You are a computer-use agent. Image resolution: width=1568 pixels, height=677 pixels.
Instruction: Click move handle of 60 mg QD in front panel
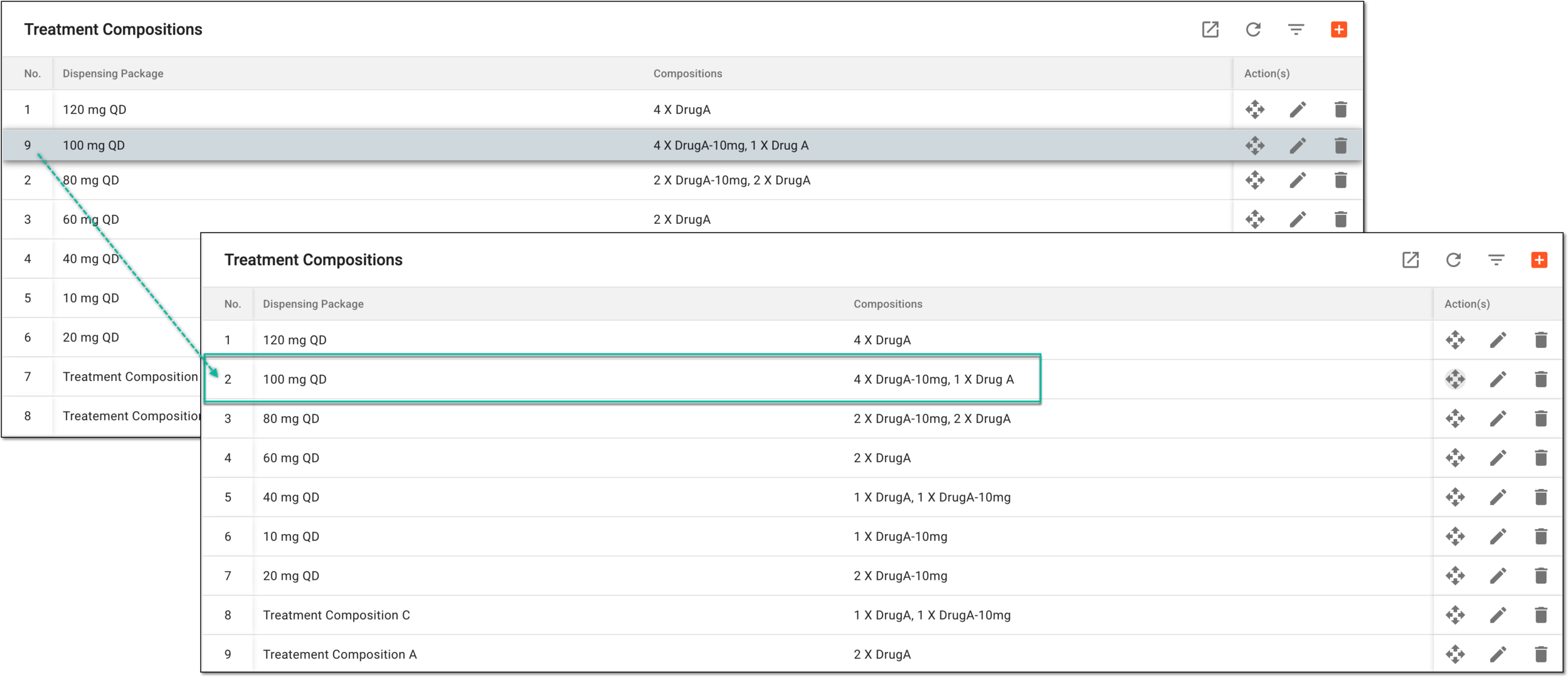click(x=1455, y=458)
